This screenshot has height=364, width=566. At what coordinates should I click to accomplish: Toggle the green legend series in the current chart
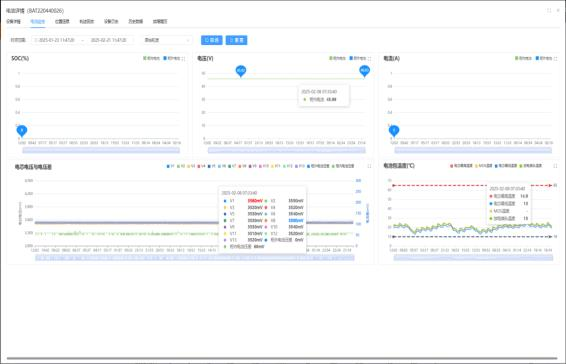click(523, 58)
